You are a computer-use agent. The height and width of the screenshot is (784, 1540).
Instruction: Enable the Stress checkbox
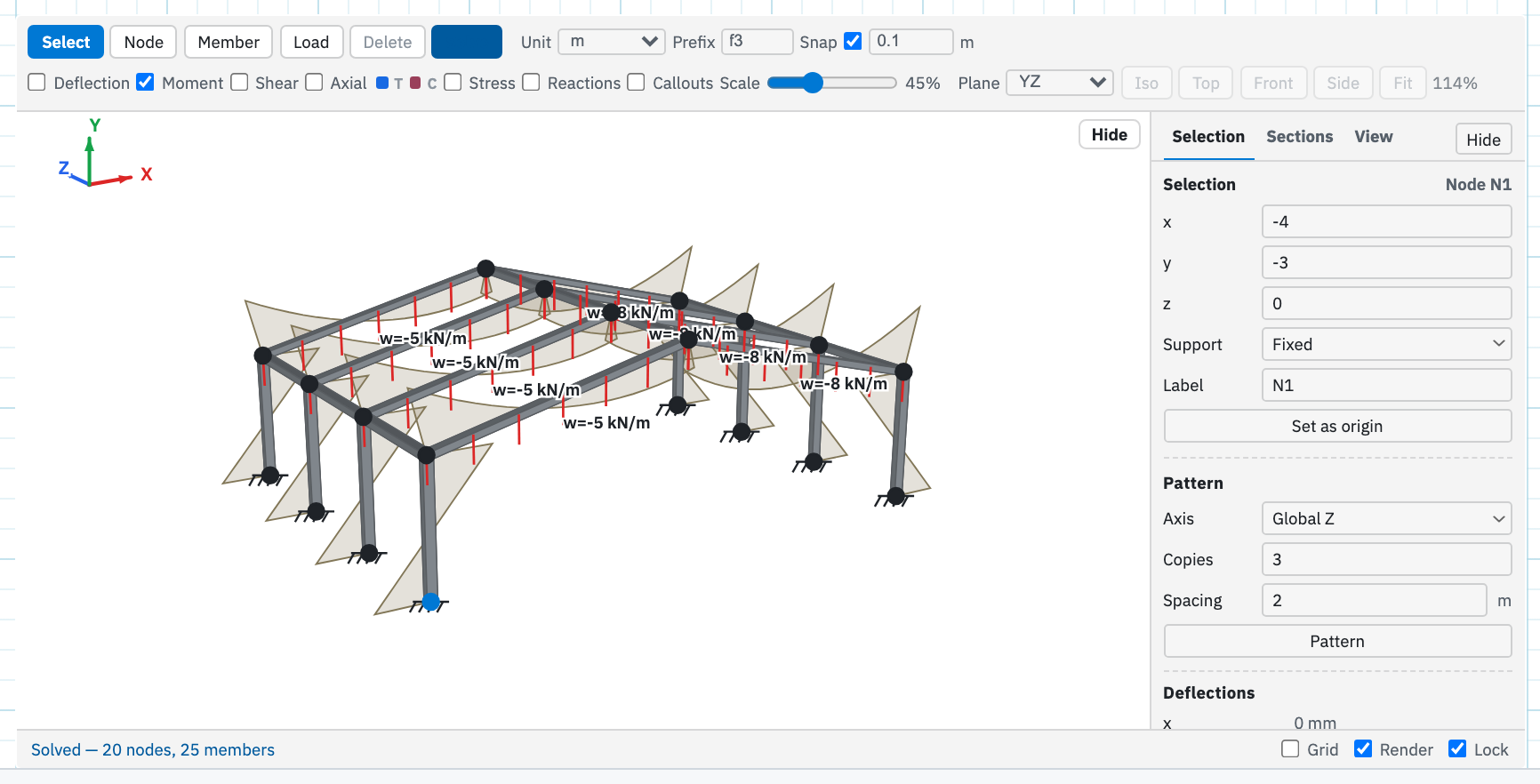[x=453, y=82]
